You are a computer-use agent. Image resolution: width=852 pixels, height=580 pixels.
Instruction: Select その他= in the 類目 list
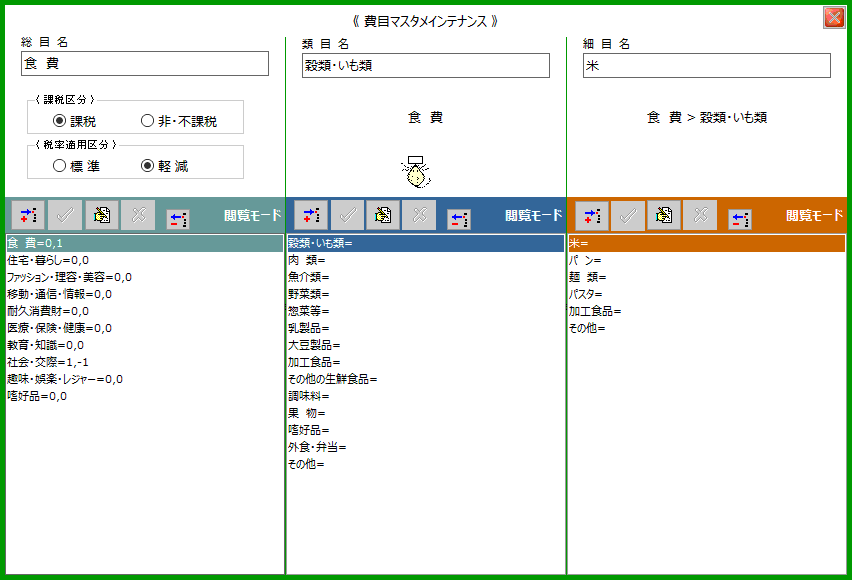(426, 464)
